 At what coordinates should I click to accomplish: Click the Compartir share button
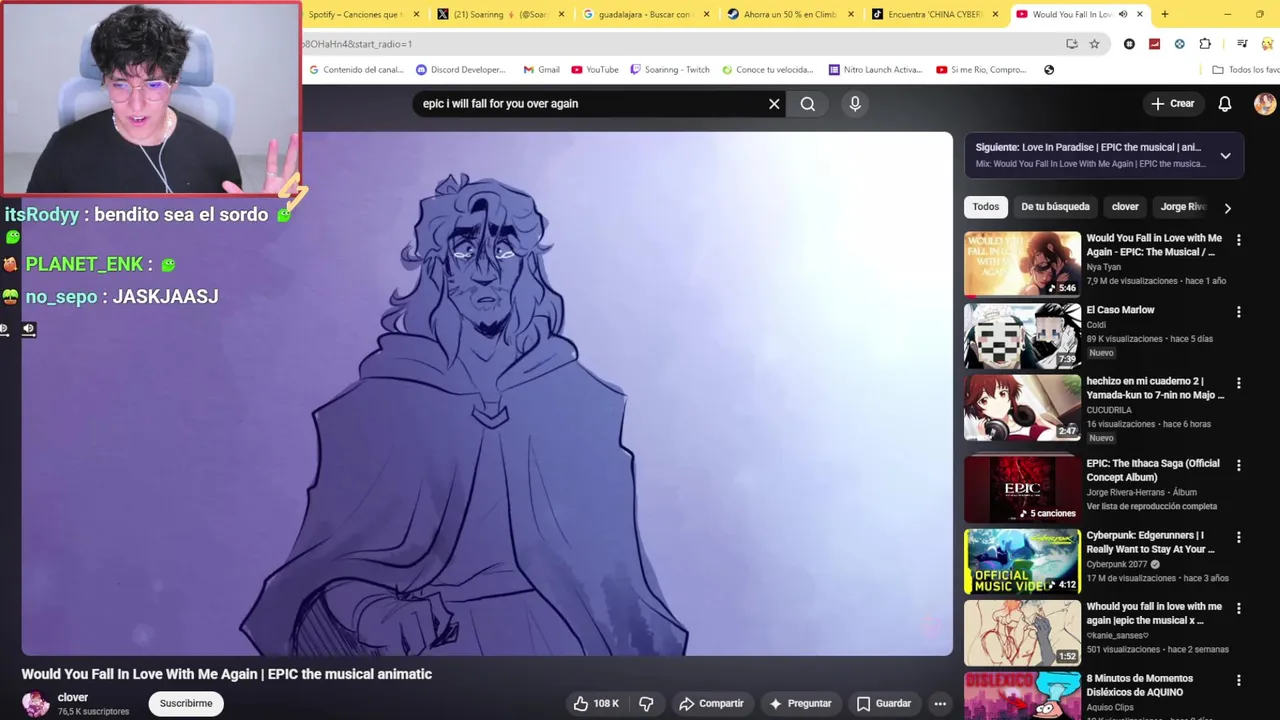point(711,704)
